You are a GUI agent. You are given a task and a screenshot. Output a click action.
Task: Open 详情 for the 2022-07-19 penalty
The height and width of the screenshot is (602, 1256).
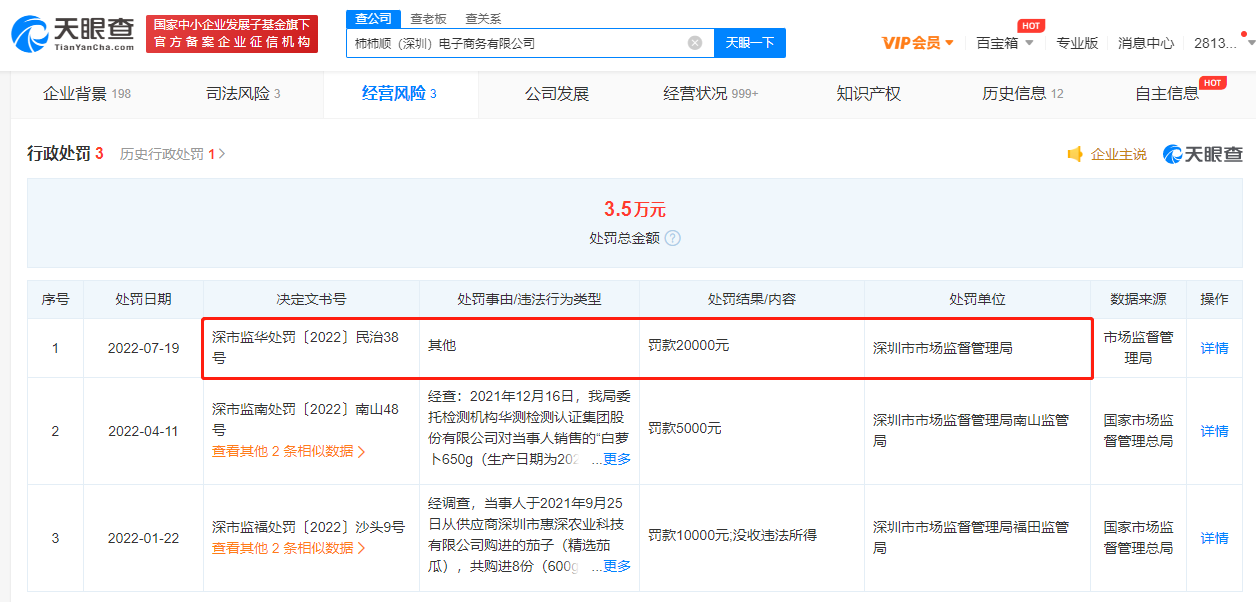[1214, 348]
